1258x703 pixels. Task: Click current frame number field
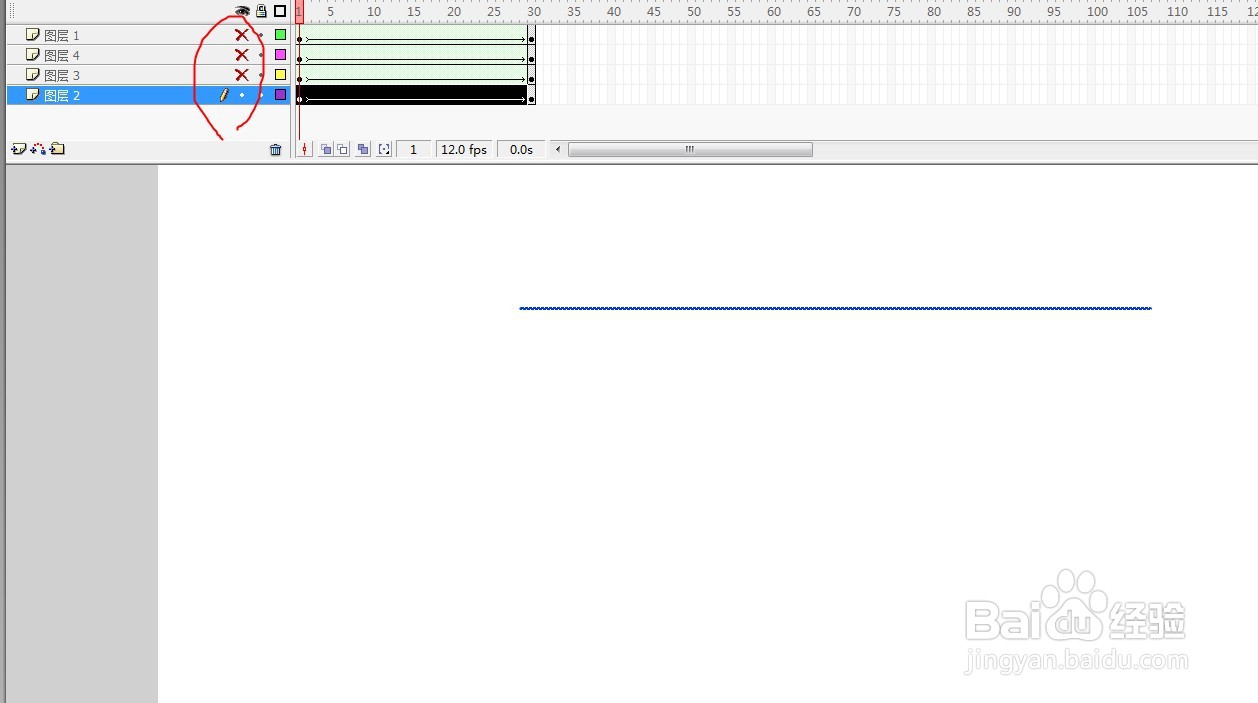click(414, 149)
